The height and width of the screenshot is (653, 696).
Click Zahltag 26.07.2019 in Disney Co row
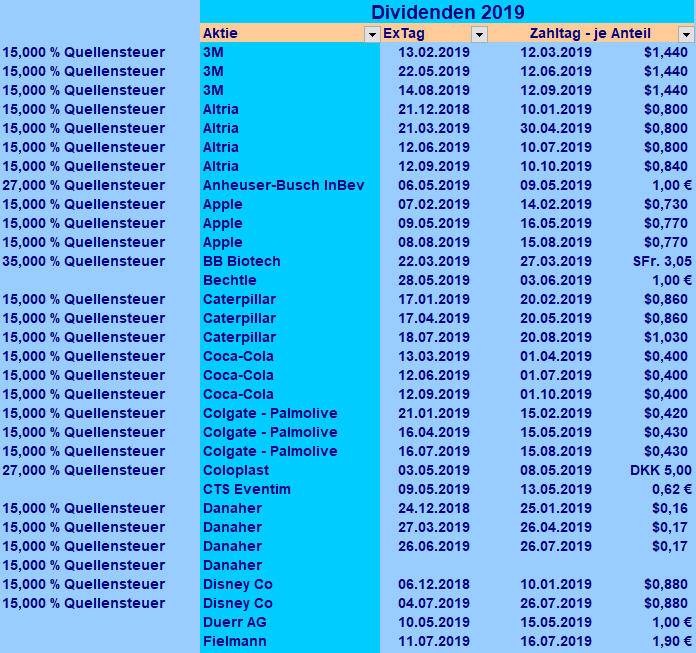pyautogui.click(x=556, y=603)
